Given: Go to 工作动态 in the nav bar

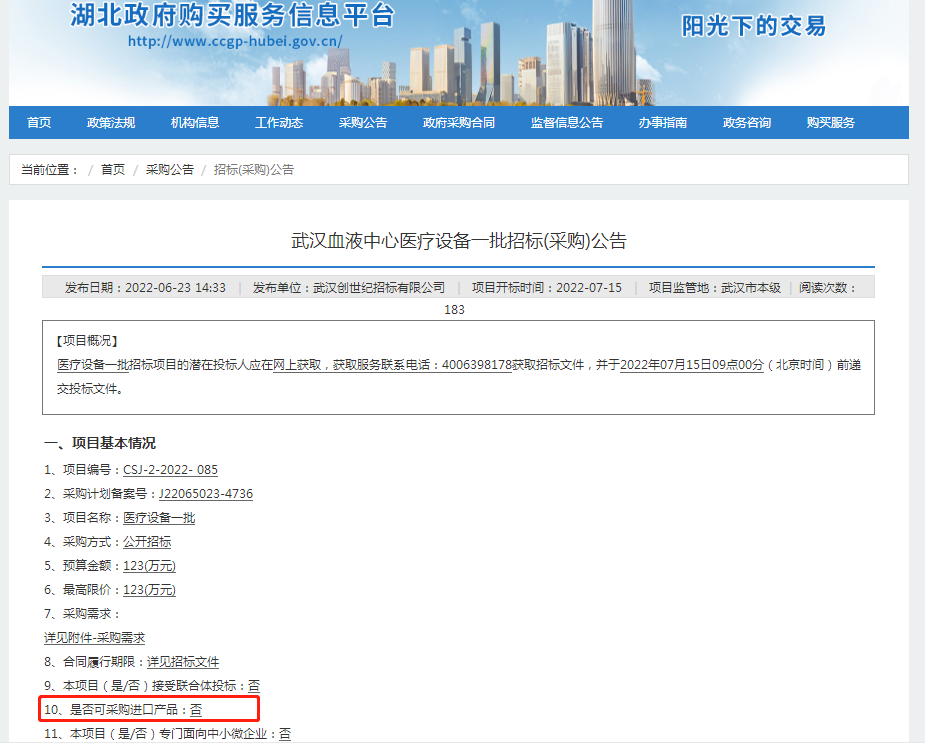Looking at the screenshot, I should pyautogui.click(x=279, y=123).
